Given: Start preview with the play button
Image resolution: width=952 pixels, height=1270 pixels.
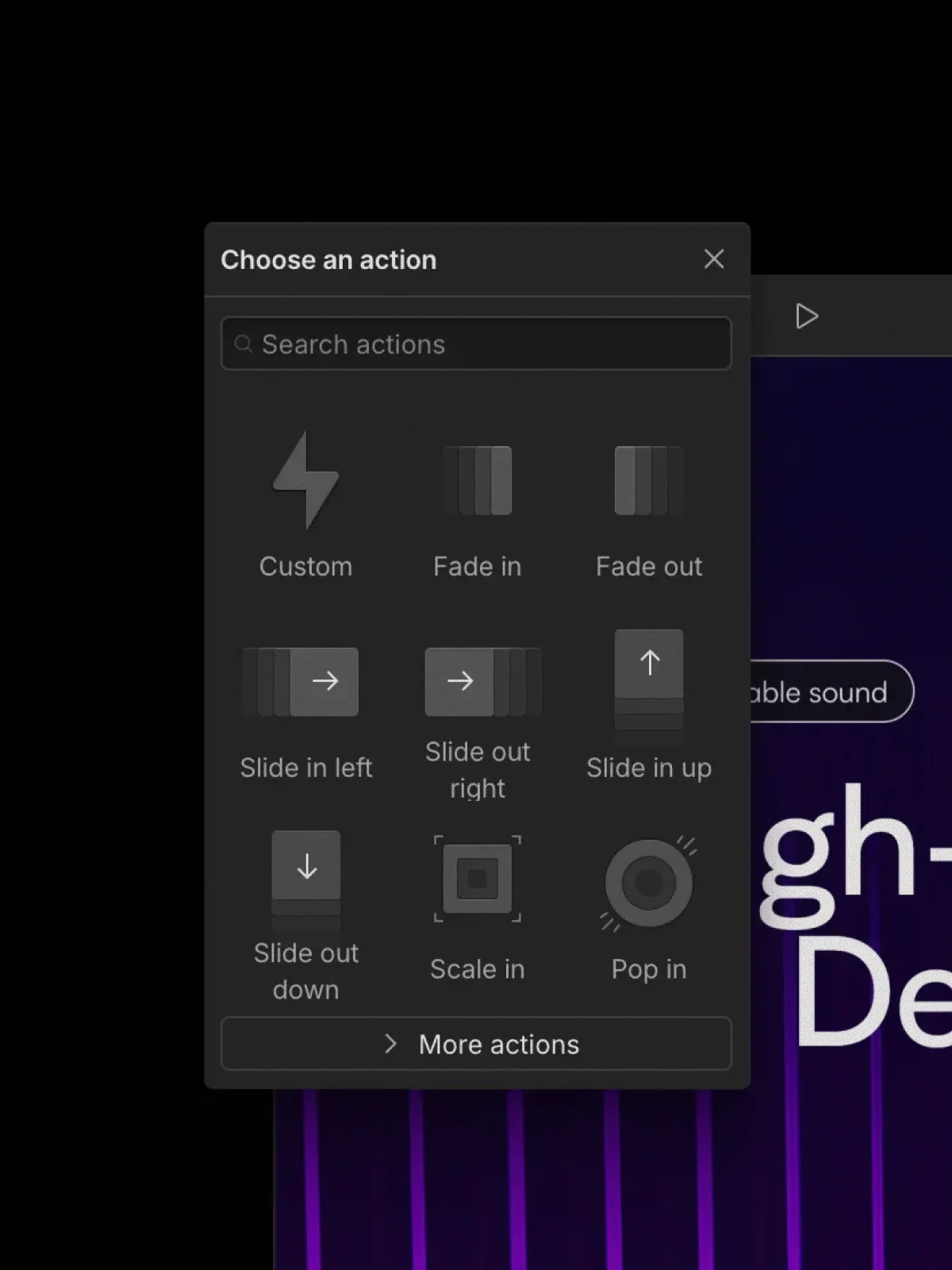Looking at the screenshot, I should pyautogui.click(x=807, y=316).
